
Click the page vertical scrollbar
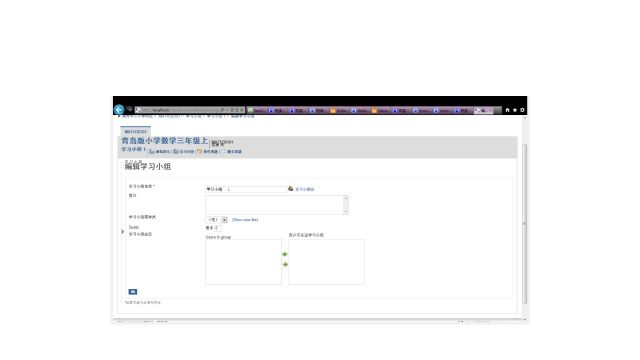[524, 224]
